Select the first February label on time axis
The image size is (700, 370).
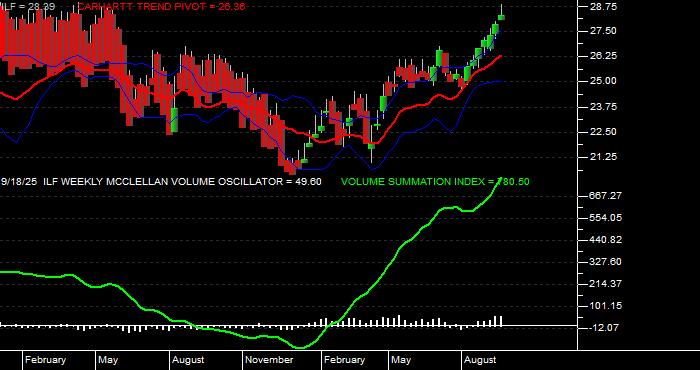click(46, 360)
